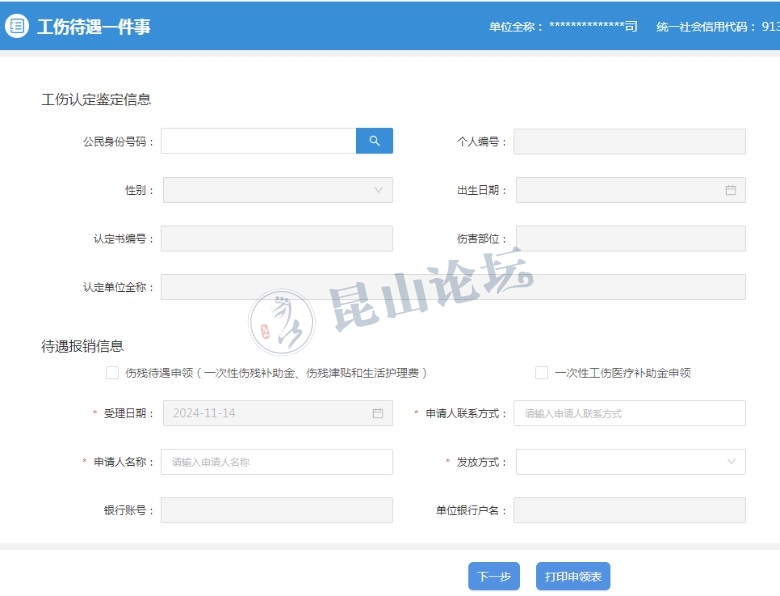Click the 申请人联系方式 input field
Screen dimensions: 780x596
(629, 413)
